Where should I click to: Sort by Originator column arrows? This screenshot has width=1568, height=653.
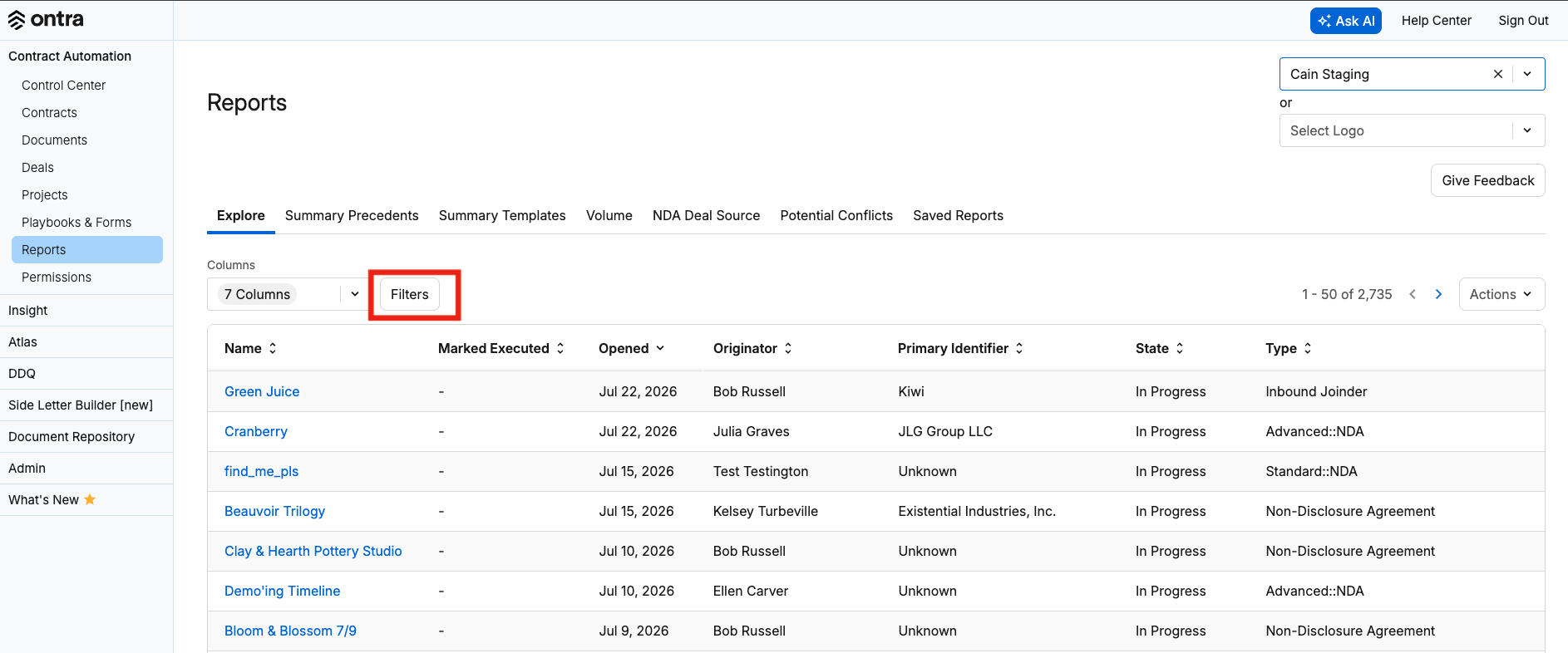tap(788, 348)
